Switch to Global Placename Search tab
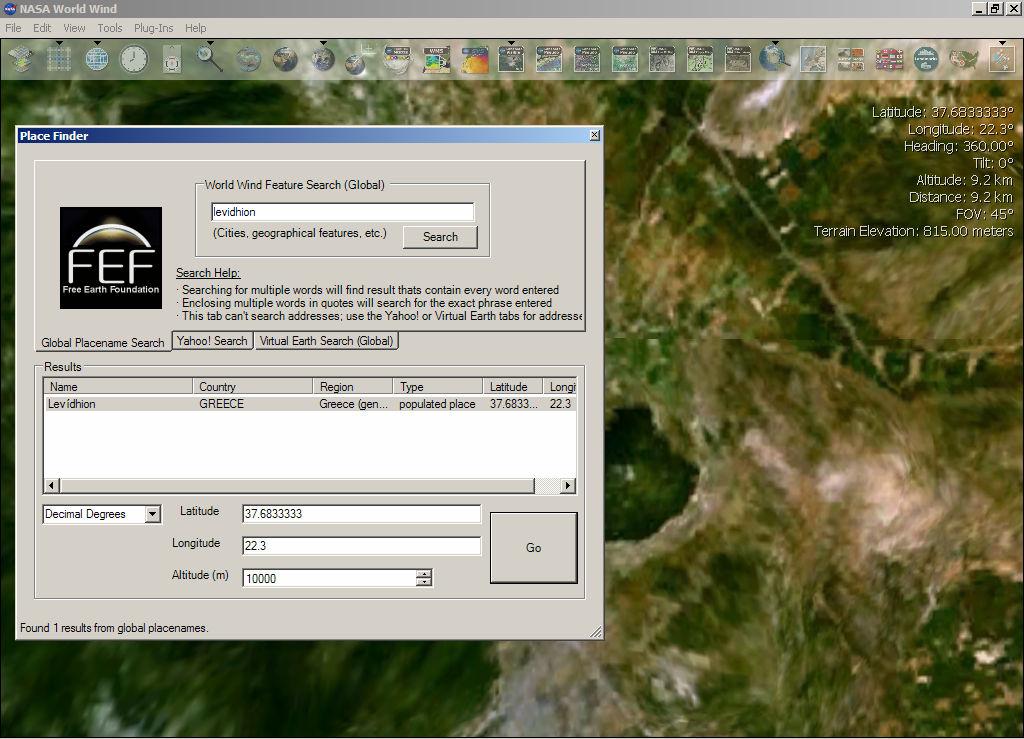 tap(103, 342)
